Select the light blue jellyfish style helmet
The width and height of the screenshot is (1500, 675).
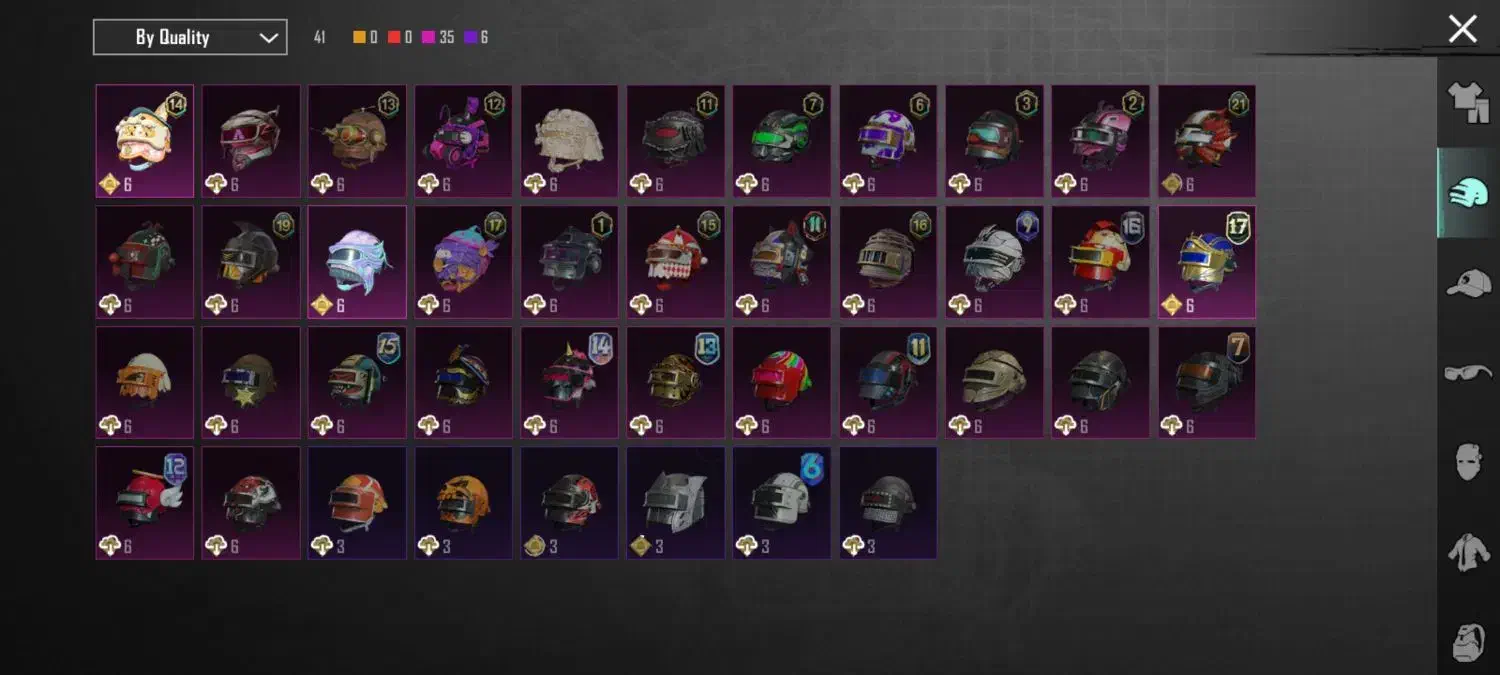[x=357, y=262]
